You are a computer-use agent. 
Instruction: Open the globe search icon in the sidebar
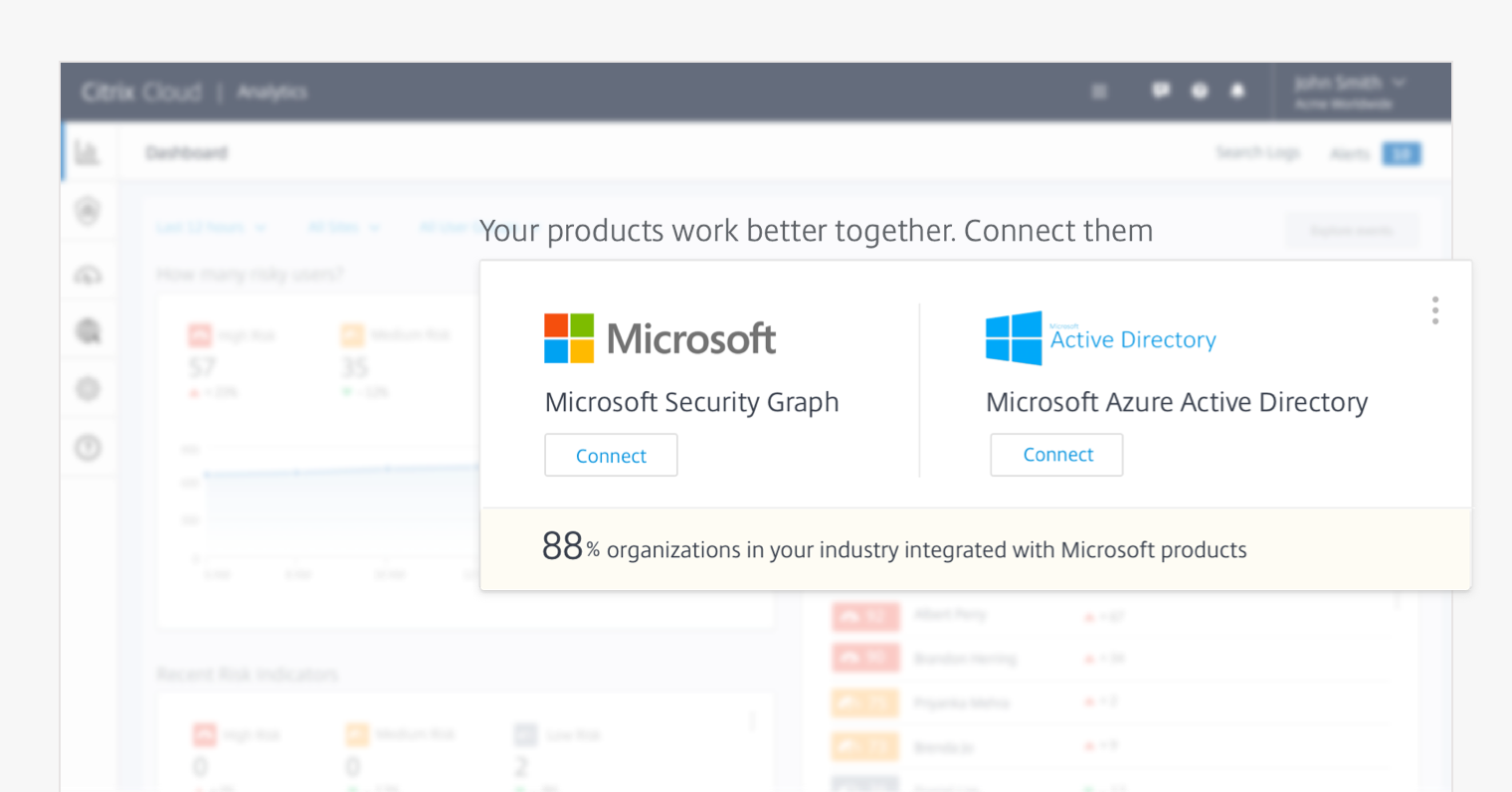(88, 330)
